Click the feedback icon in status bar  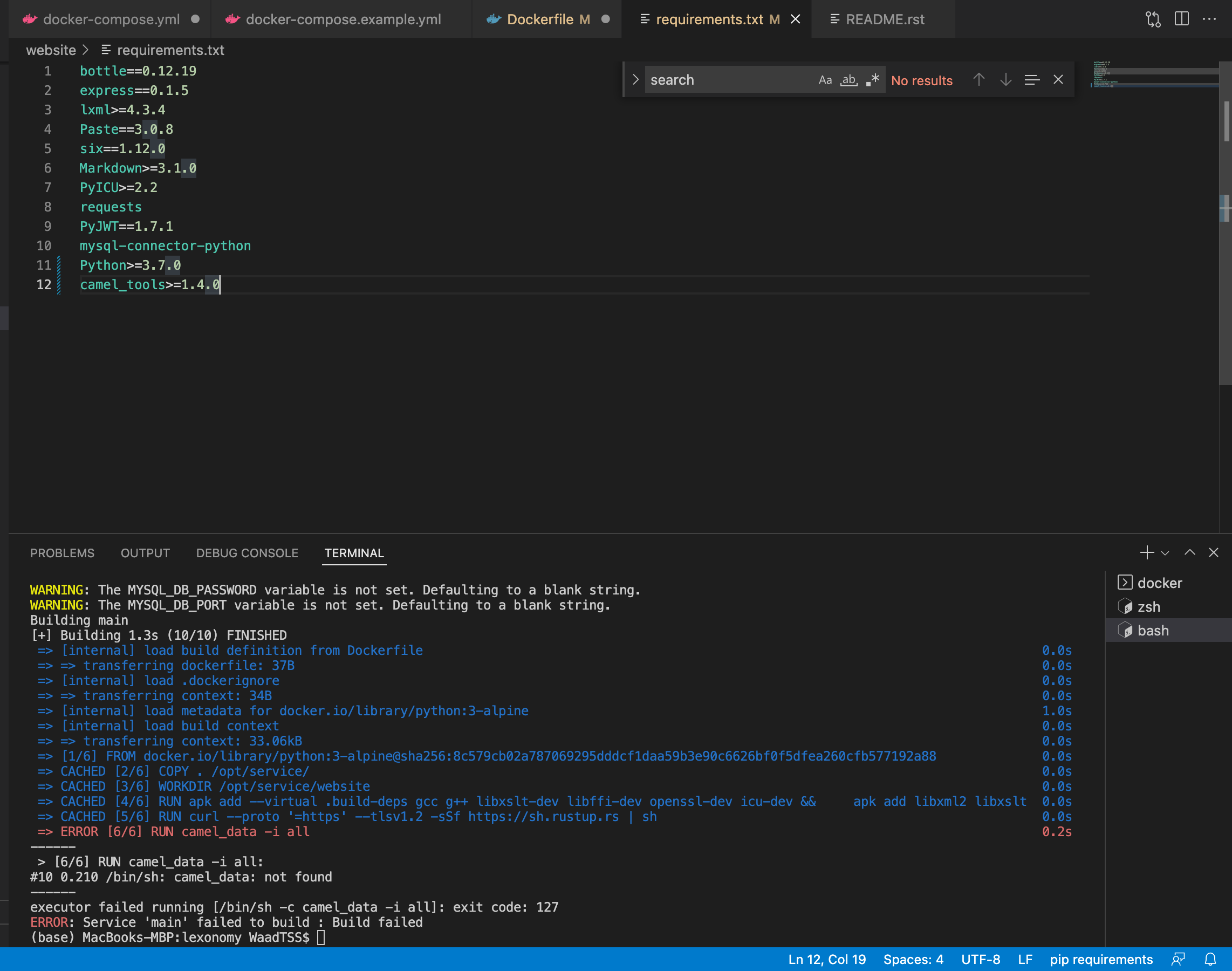click(x=1179, y=960)
